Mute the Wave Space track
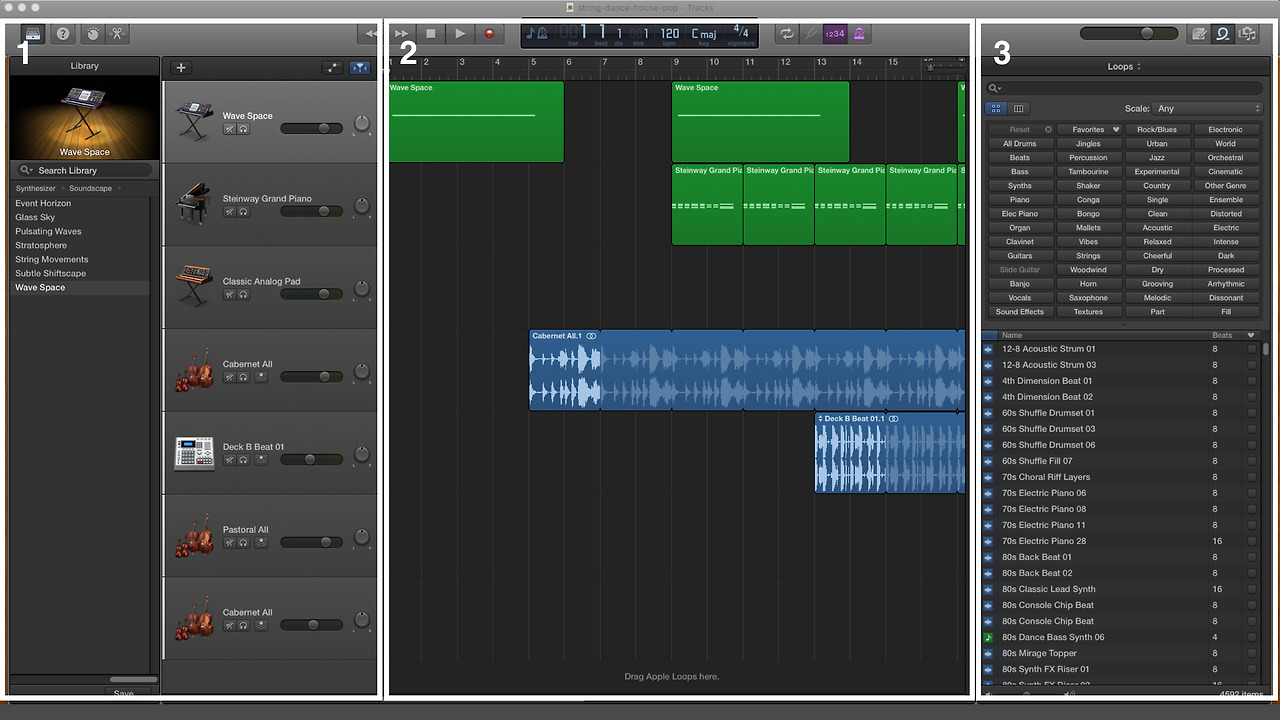 tap(229, 129)
